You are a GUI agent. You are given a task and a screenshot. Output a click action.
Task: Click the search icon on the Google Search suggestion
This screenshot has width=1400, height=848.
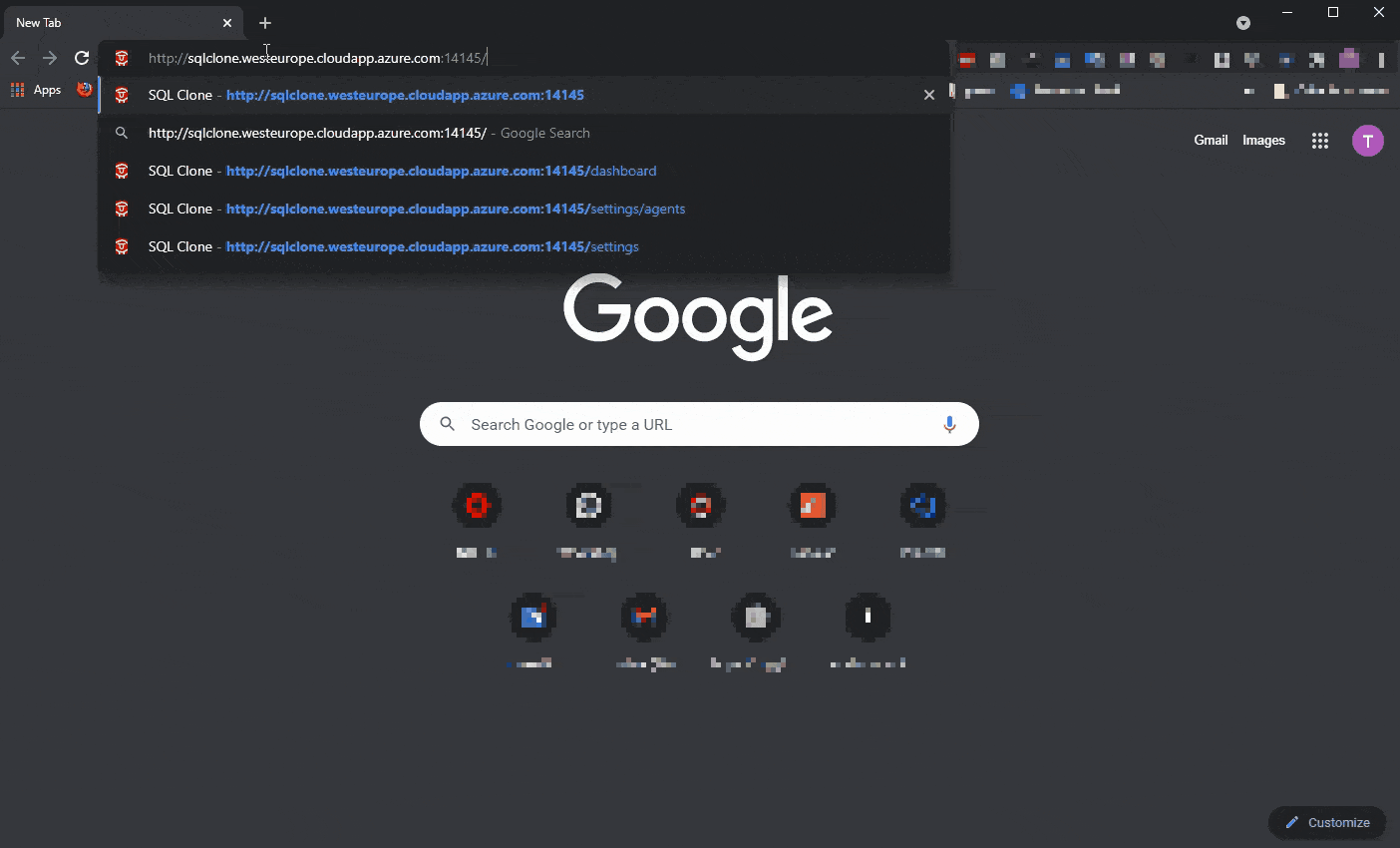pyautogui.click(x=122, y=133)
